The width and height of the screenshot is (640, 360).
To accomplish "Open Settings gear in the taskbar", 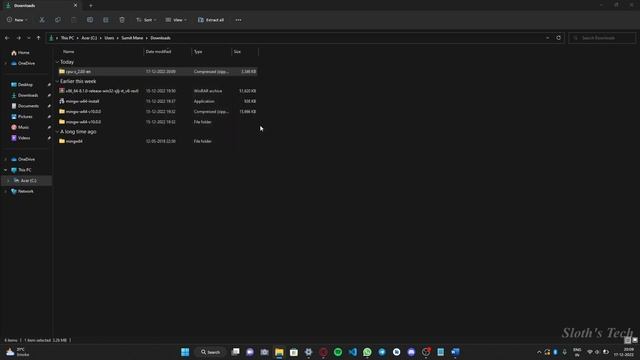I will tap(309, 352).
